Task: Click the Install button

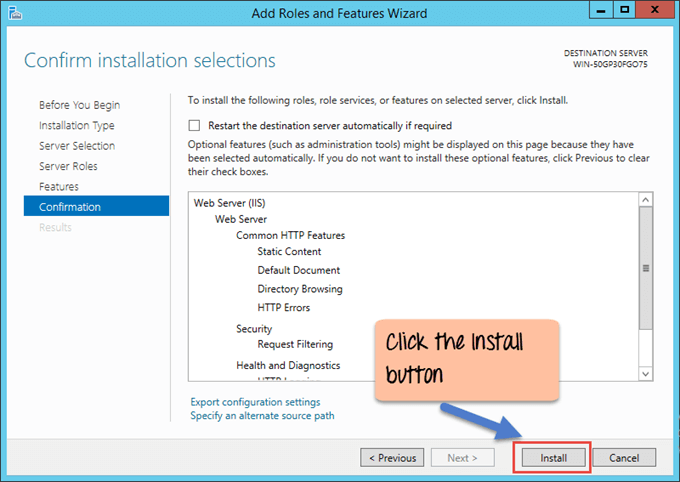Action: [x=553, y=458]
